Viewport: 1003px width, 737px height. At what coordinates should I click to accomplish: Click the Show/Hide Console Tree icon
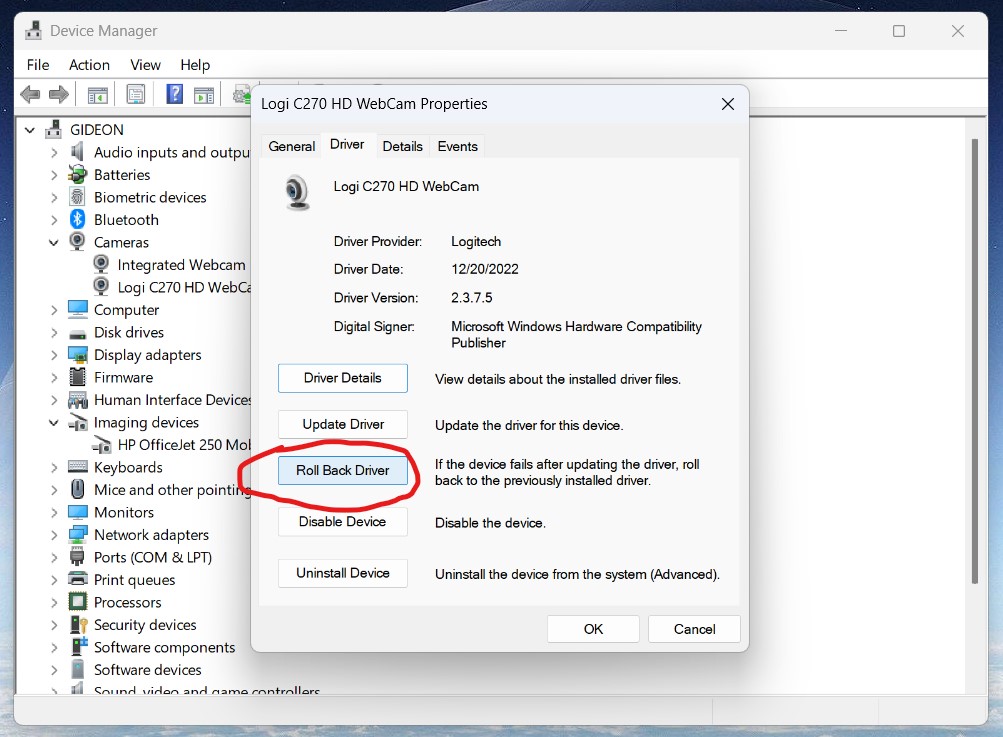[x=97, y=95]
